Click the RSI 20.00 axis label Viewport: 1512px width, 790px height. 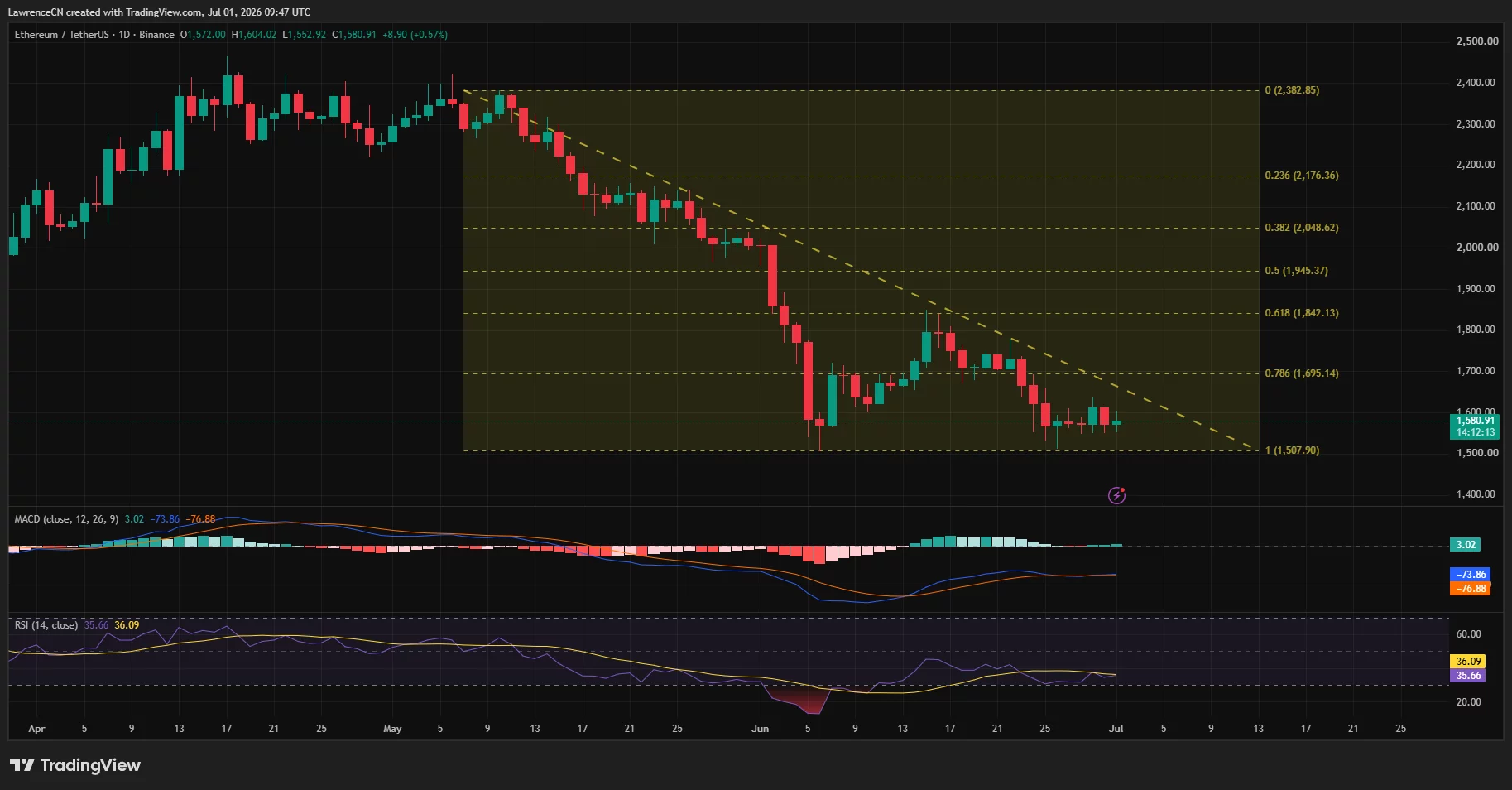(x=1468, y=702)
